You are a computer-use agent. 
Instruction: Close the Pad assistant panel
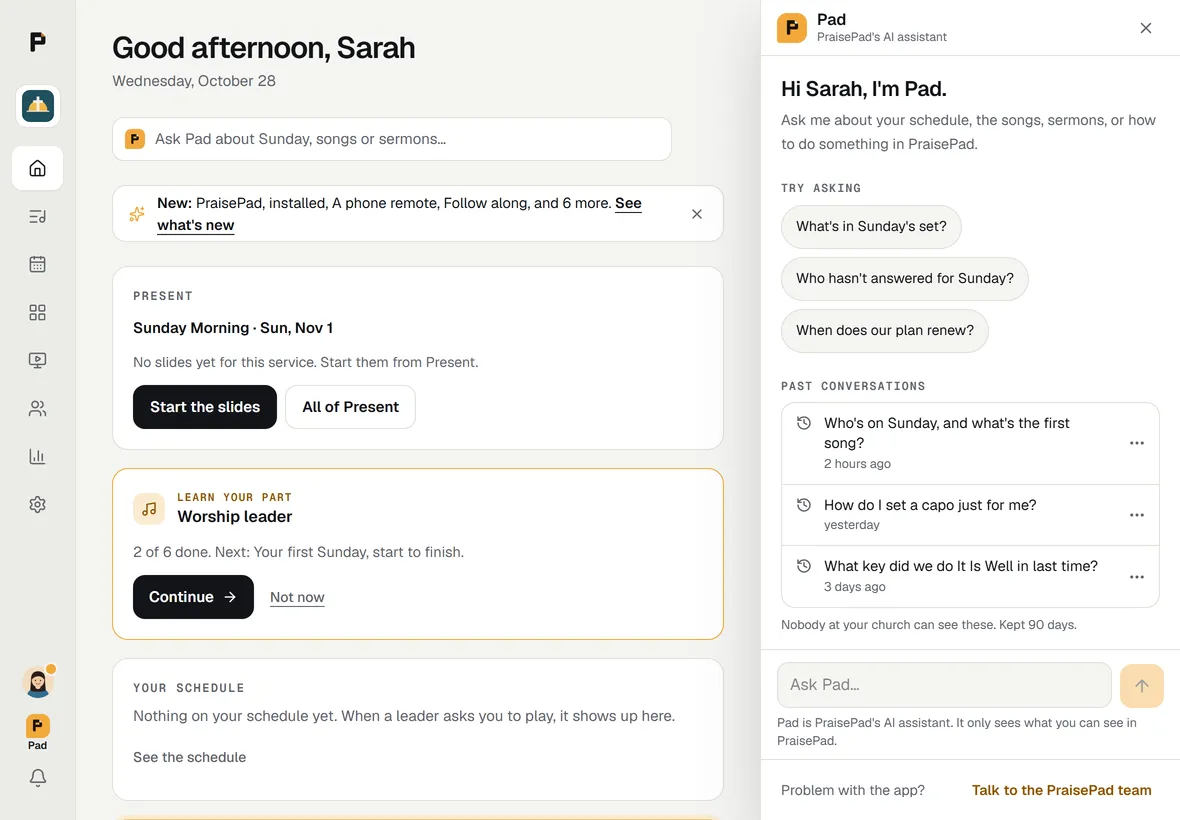(1145, 28)
